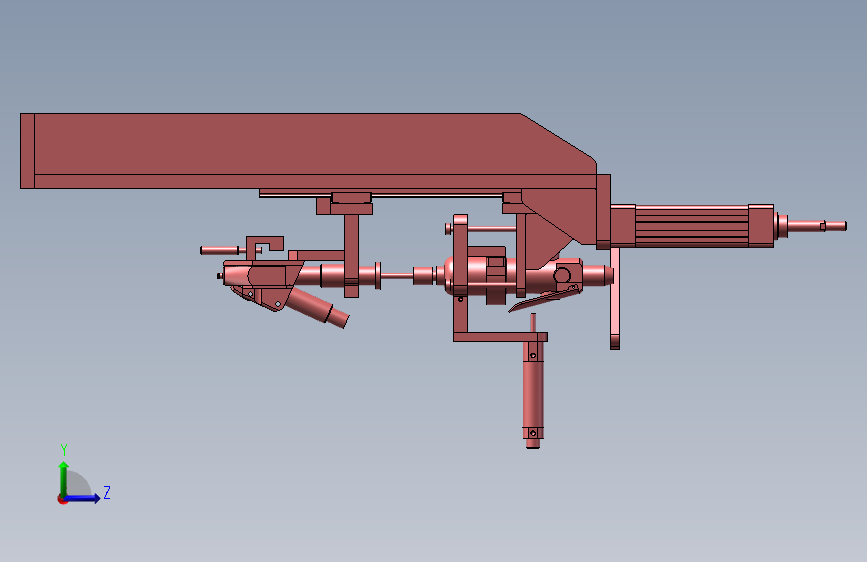Screen dimensions: 867x562
Task: Select the trigger lever under the right tool
Action: (x=543, y=300)
